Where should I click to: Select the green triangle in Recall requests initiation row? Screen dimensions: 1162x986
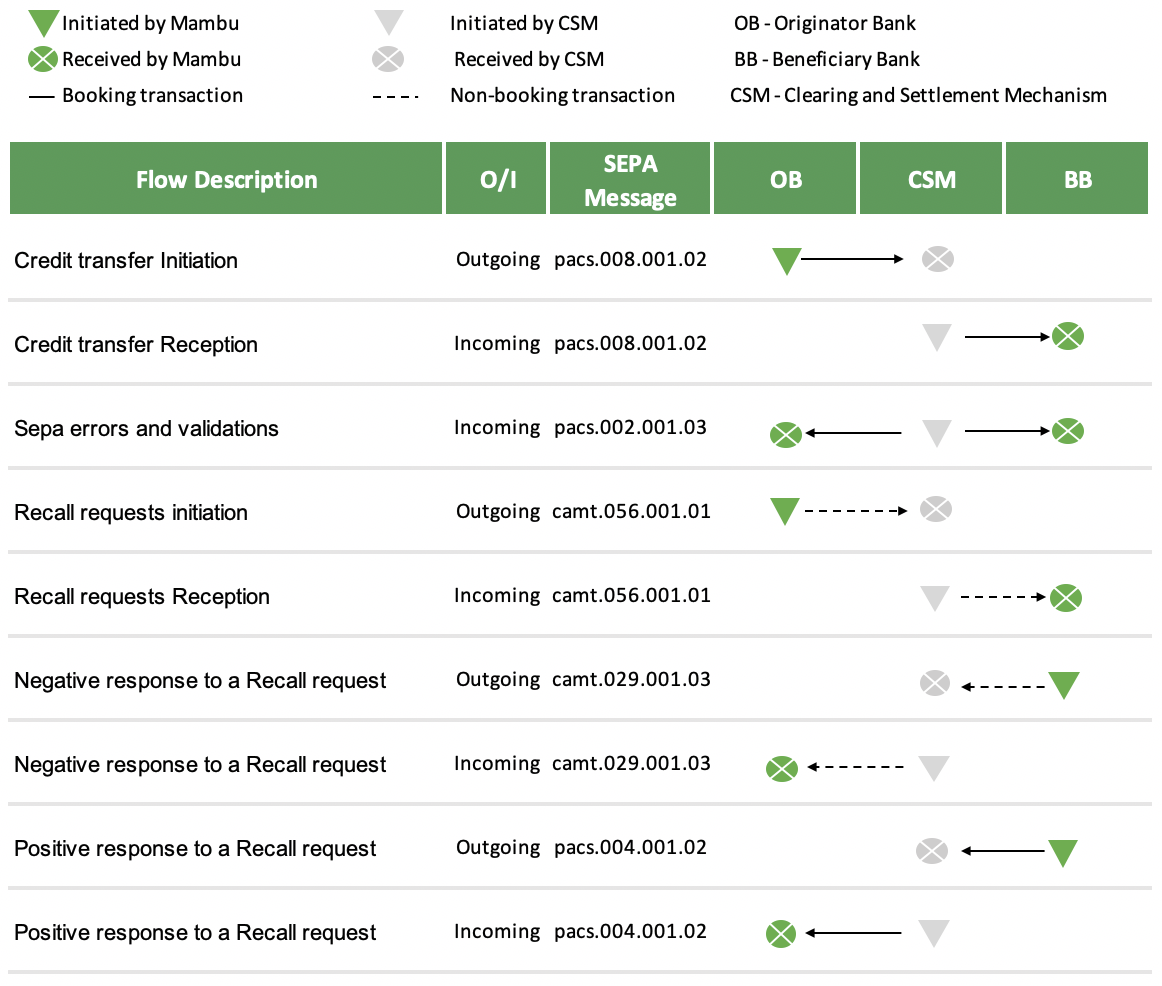[x=785, y=512]
